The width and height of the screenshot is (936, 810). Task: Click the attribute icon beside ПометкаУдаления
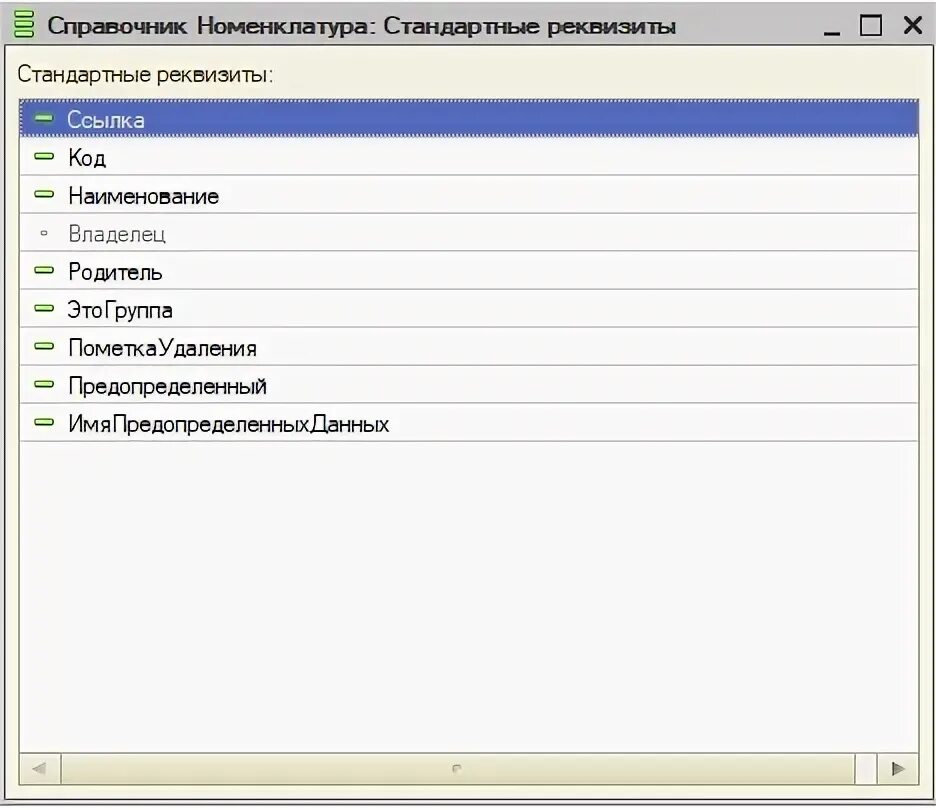pos(44,346)
